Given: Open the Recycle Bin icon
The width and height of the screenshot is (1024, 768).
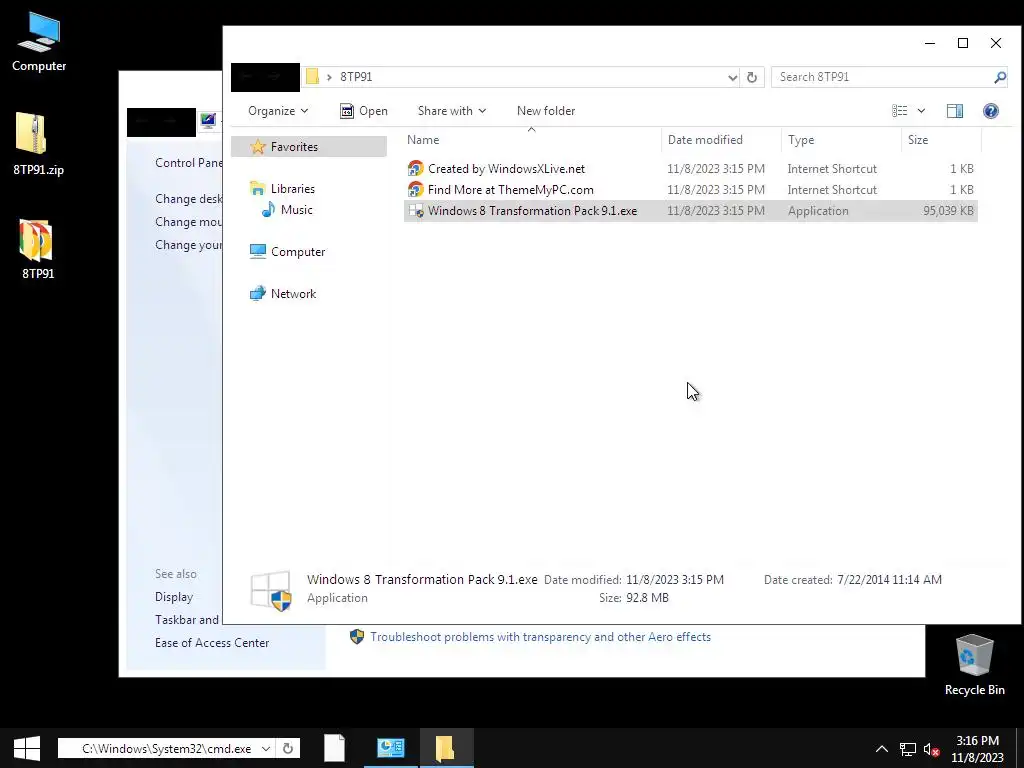Looking at the screenshot, I should (x=974, y=664).
